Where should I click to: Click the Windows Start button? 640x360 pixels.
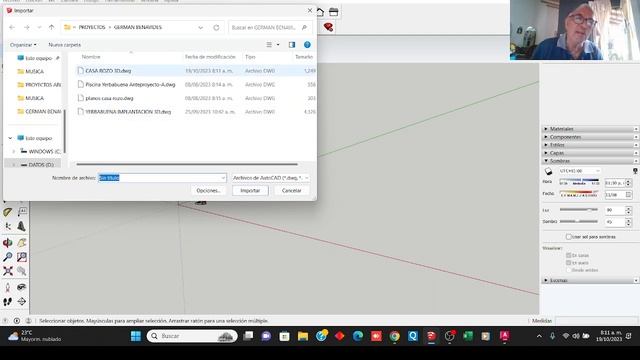[x=136, y=336]
